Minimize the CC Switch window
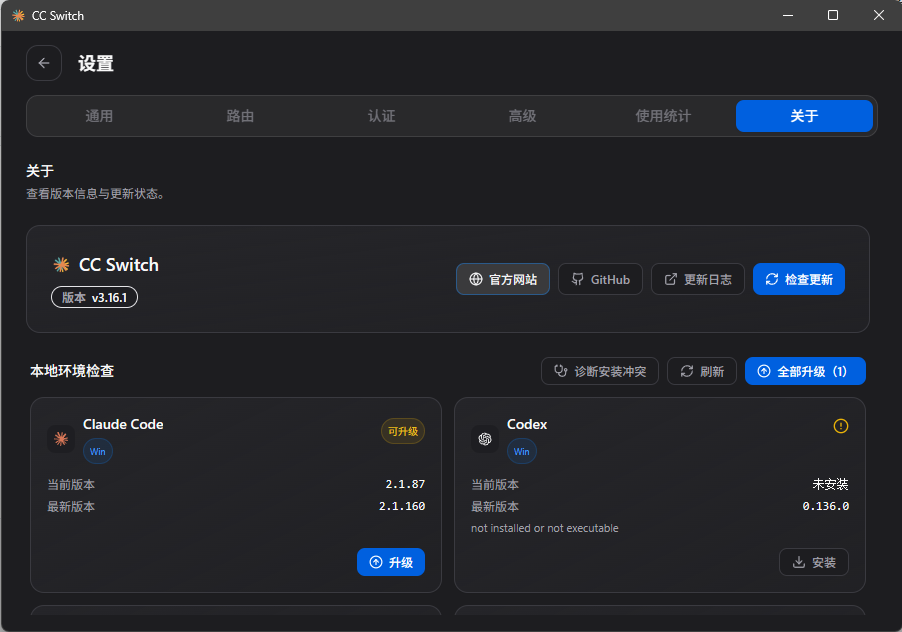The width and height of the screenshot is (902, 632). [788, 16]
